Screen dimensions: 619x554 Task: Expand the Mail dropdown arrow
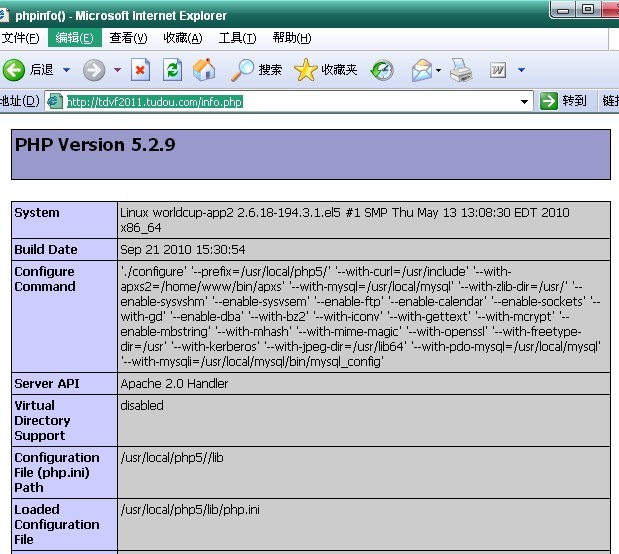(x=438, y=70)
